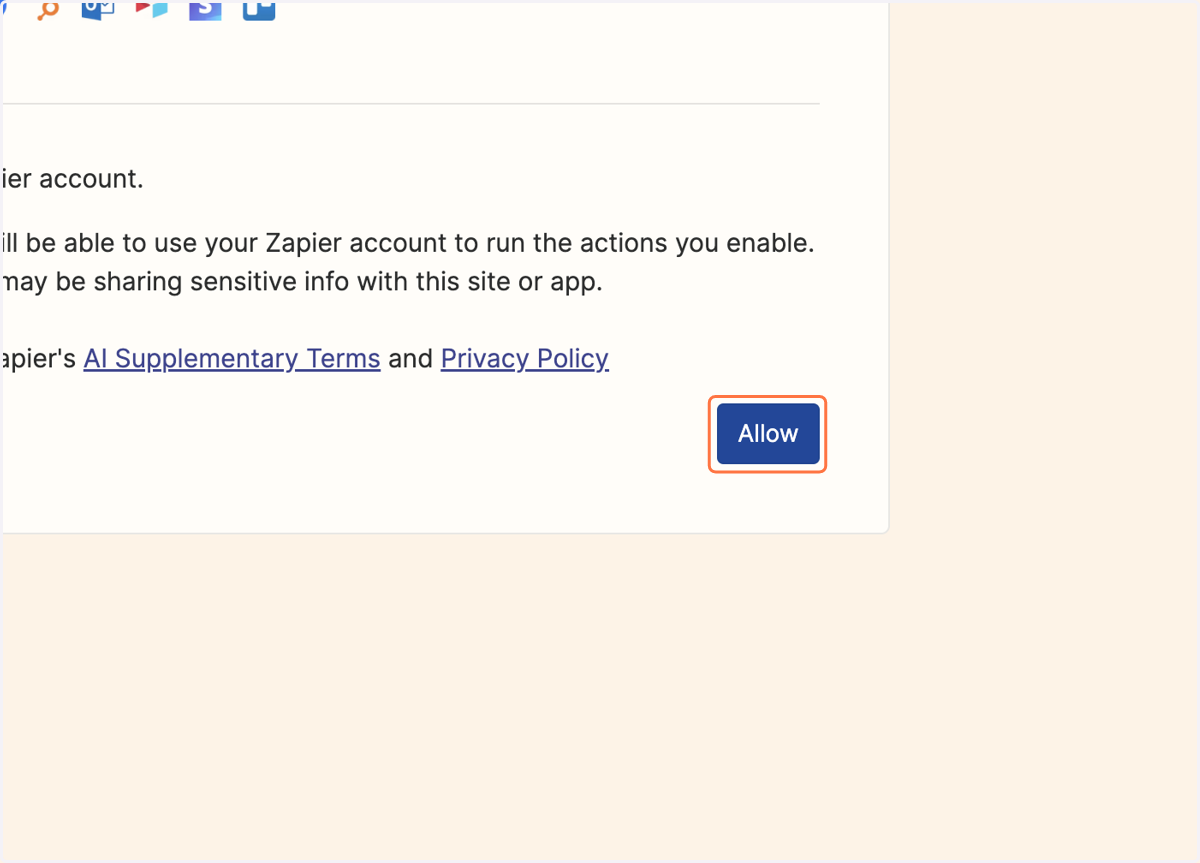Open the Privacy Policy link
Image resolution: width=1200 pixels, height=863 pixels.
[525, 358]
